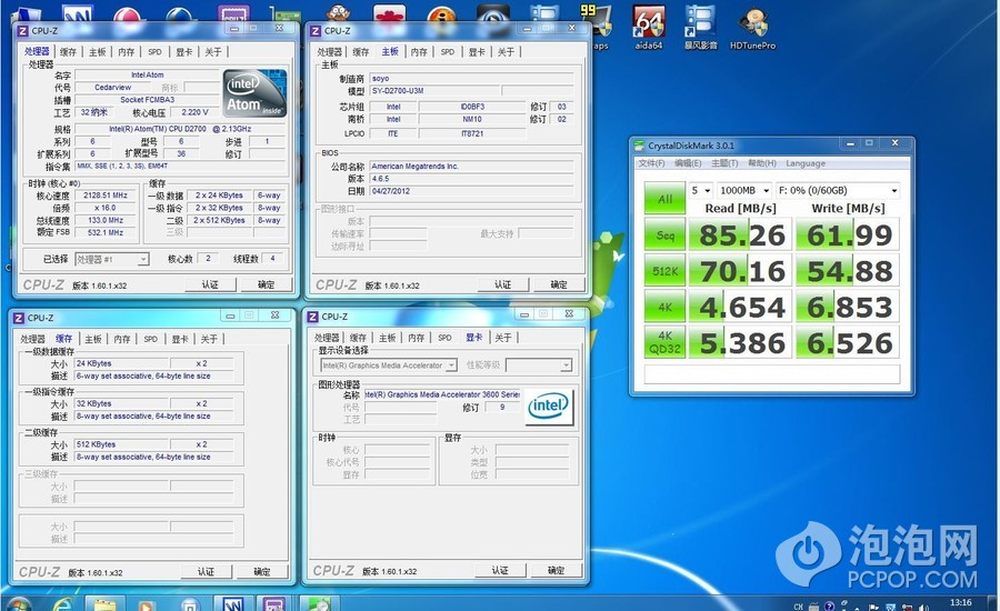Open the 性能等级 dropdown in graphics window
The width and height of the screenshot is (1000, 611).
click(539, 365)
